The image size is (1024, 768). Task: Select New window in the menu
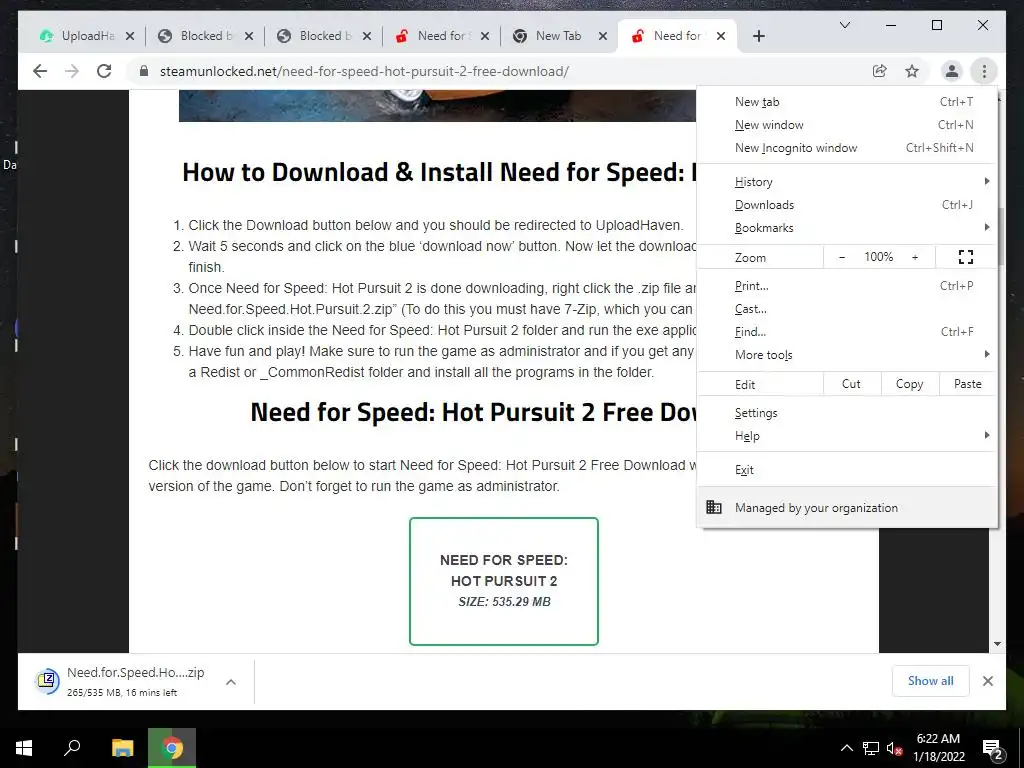point(847,125)
